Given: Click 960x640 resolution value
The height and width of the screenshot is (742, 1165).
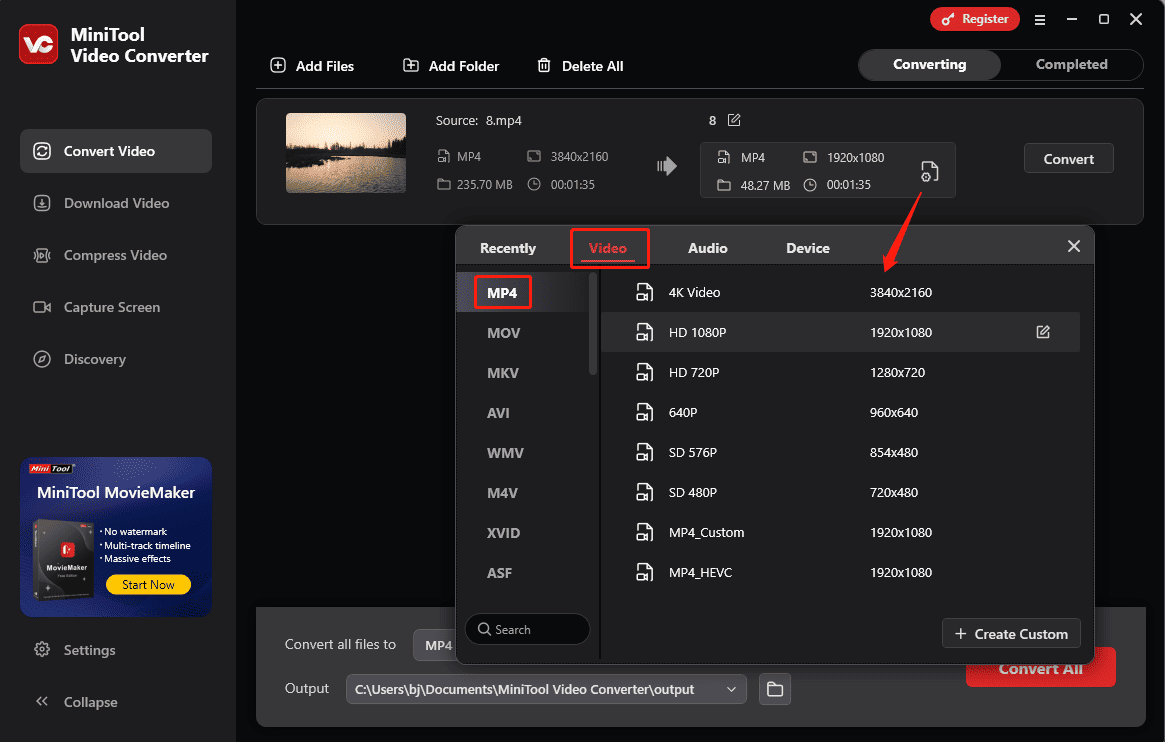Looking at the screenshot, I should coord(894,413).
